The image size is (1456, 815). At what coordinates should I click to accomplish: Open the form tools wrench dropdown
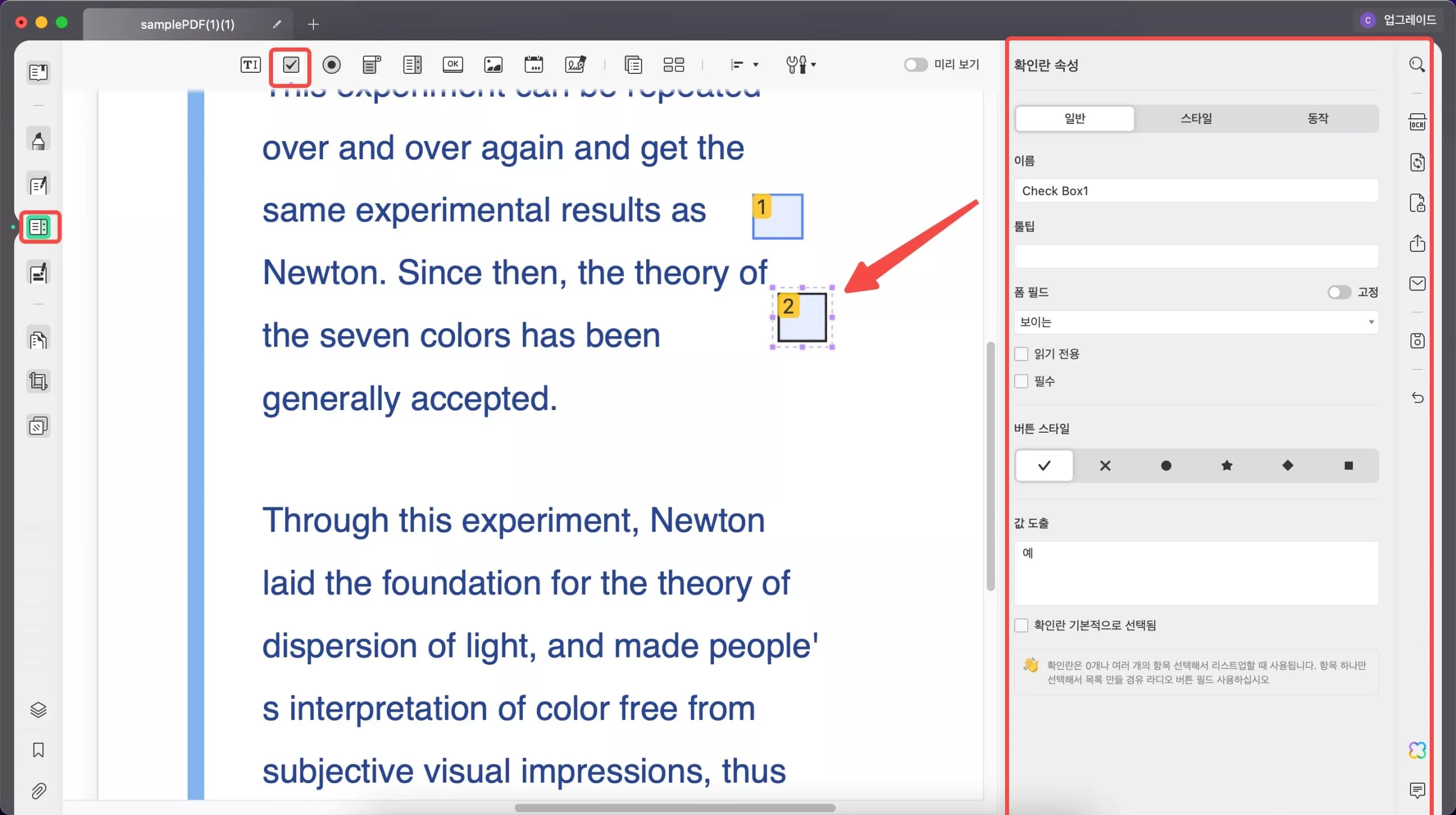(x=801, y=65)
